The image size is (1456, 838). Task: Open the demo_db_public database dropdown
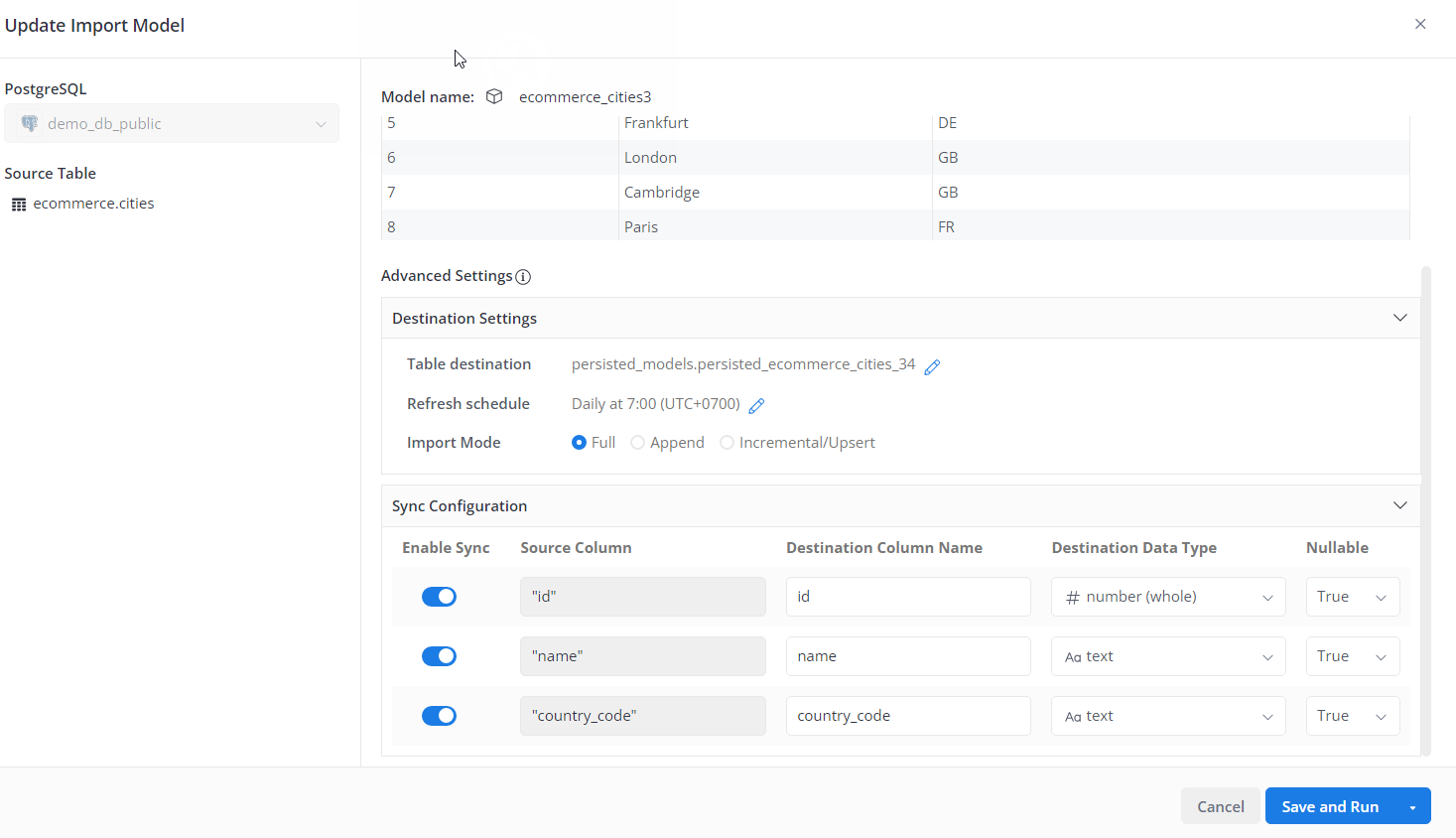click(x=172, y=124)
